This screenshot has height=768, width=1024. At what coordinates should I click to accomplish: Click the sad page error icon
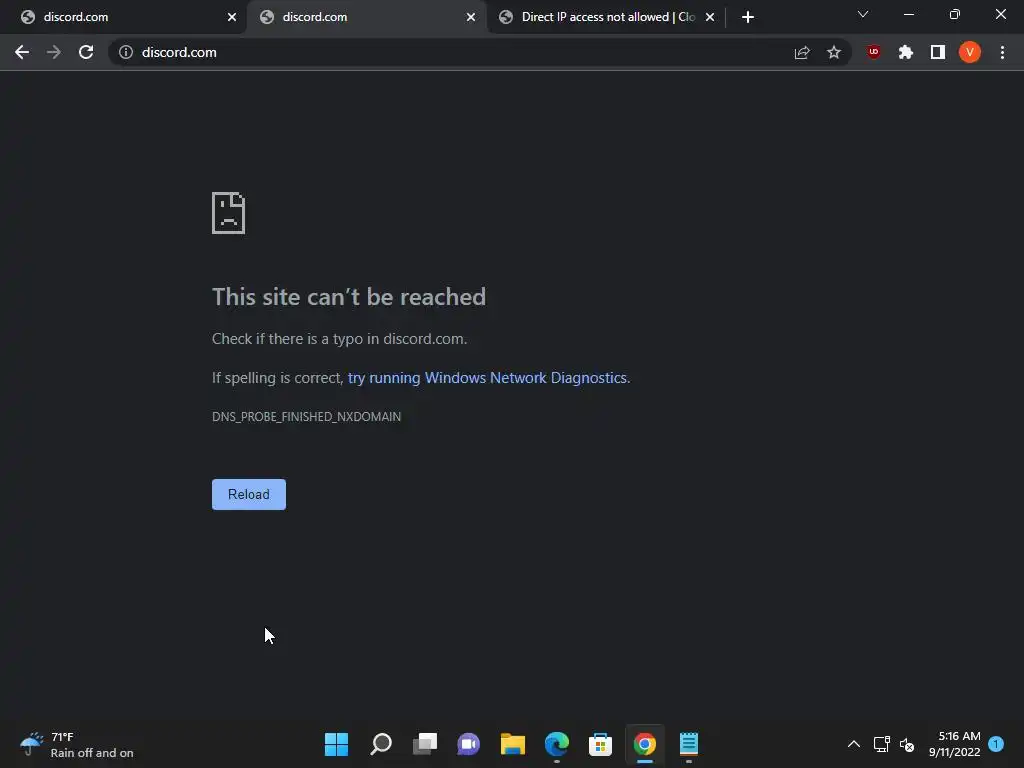[229, 213]
